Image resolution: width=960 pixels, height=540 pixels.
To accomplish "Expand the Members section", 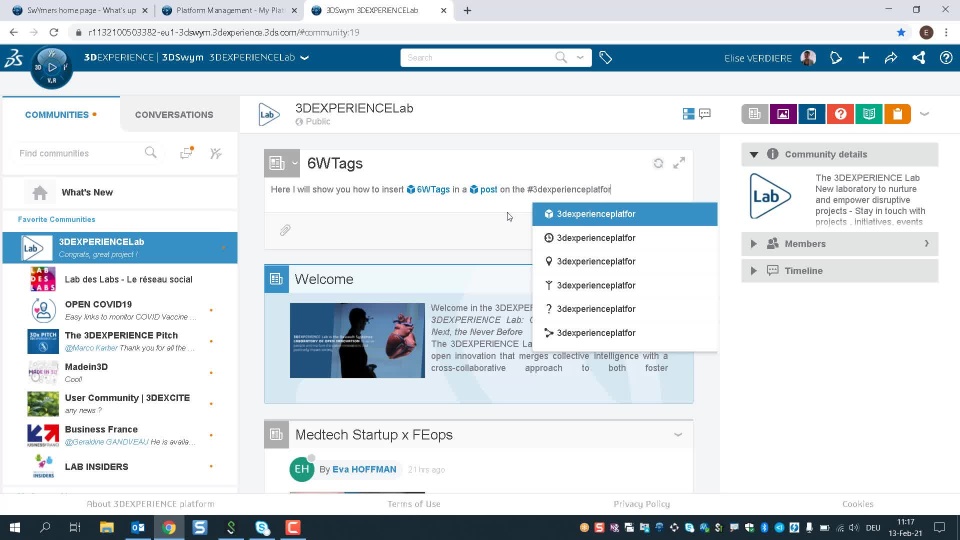I will pyautogui.click(x=754, y=244).
